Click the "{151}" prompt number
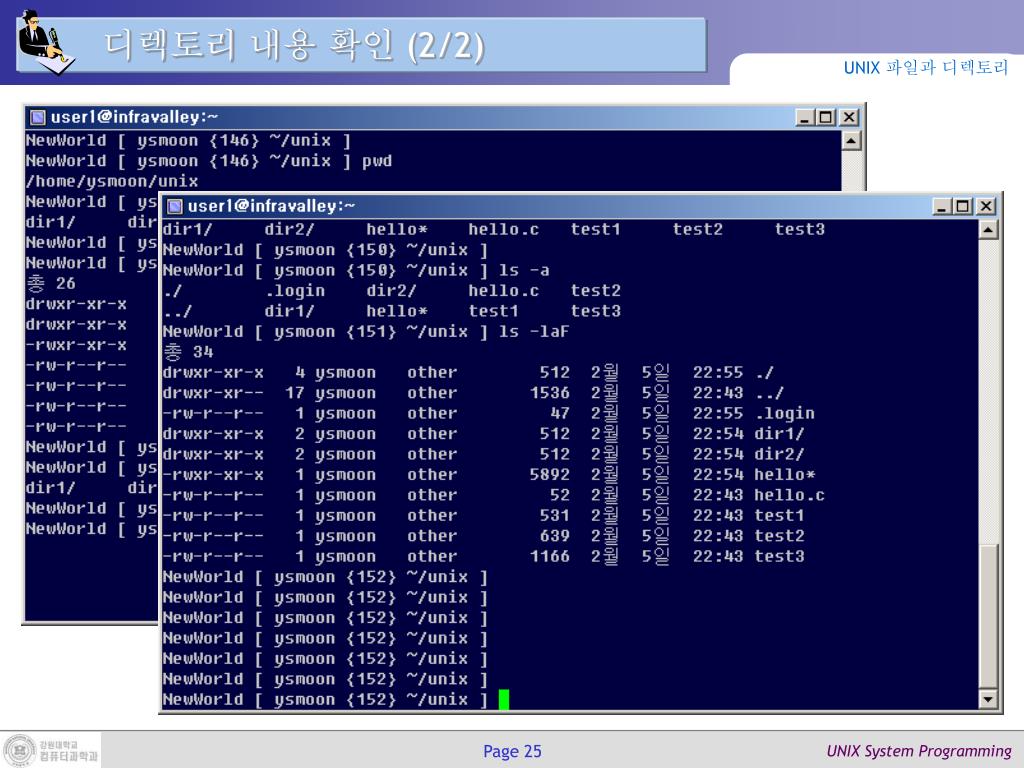 pyautogui.click(x=371, y=332)
